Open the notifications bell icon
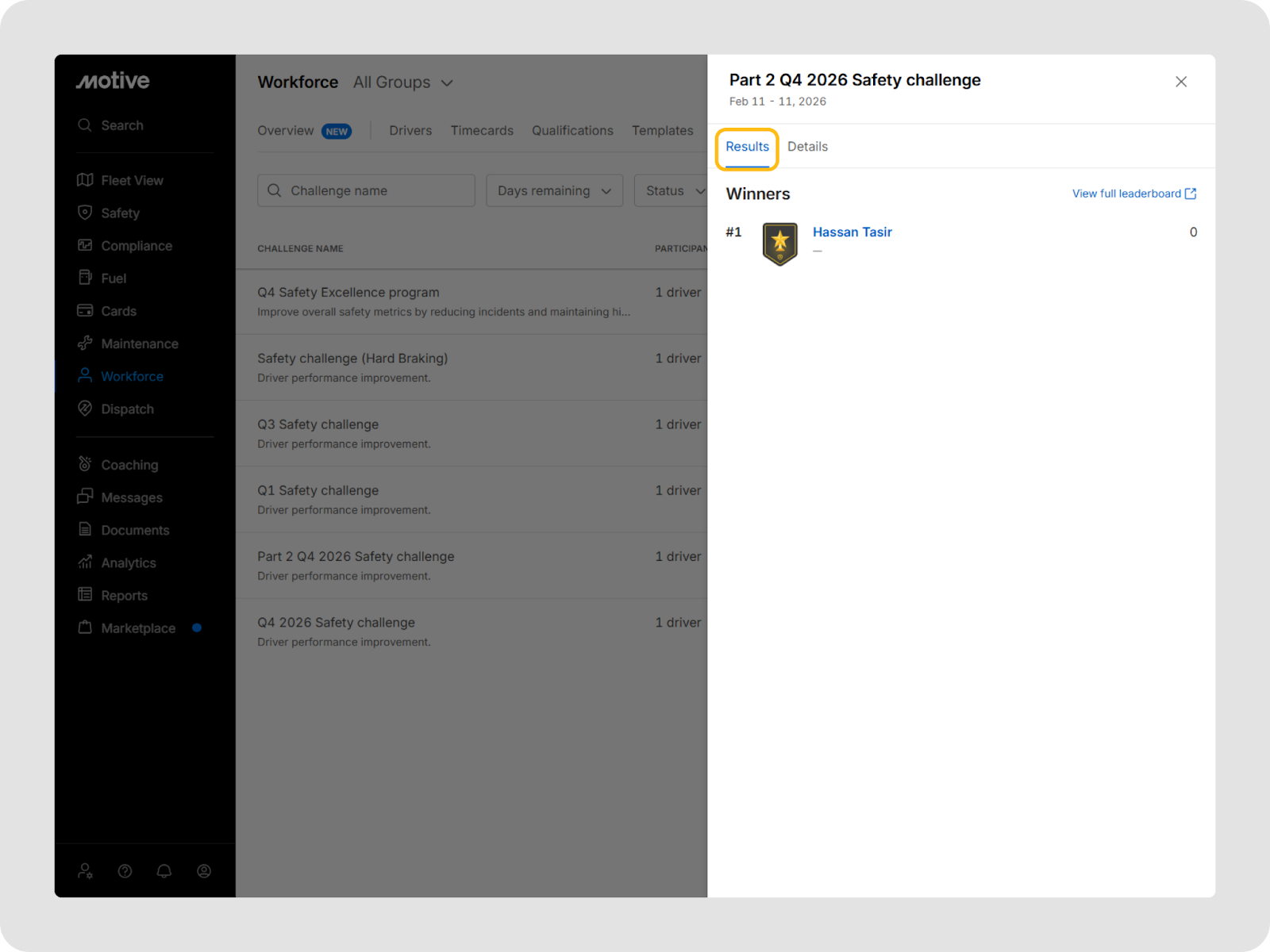This screenshot has width=1270, height=952. click(x=164, y=871)
